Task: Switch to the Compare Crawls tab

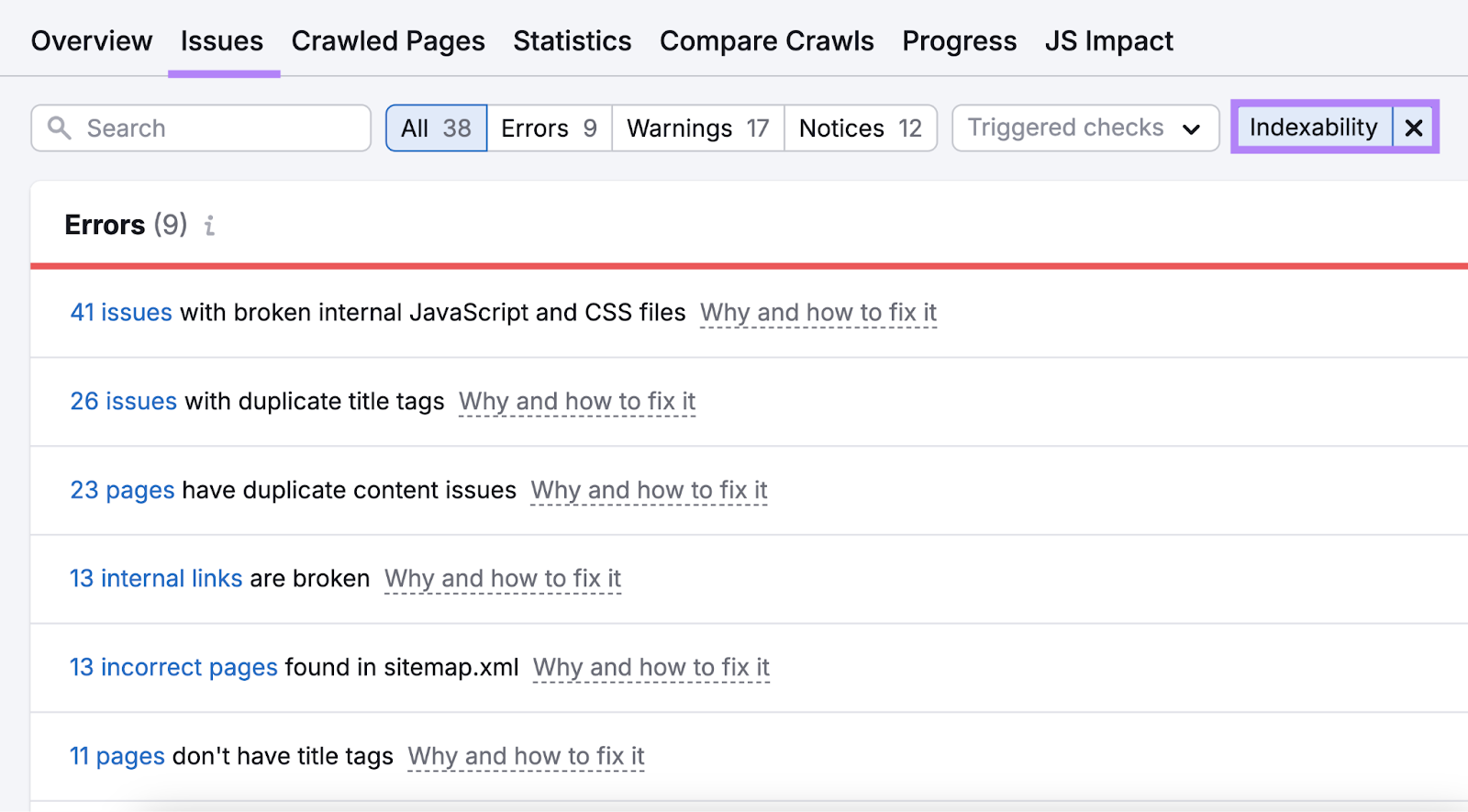Action: click(766, 40)
